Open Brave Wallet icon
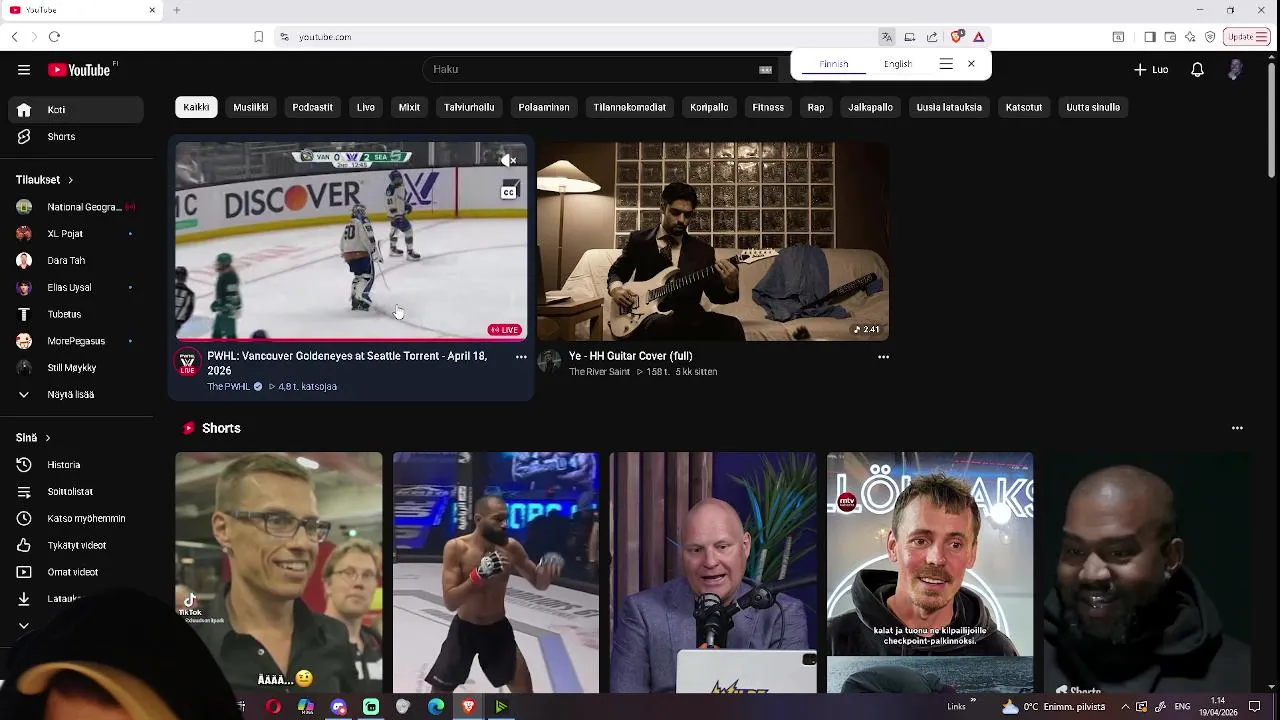Screen dimensions: 1280x720 click(1170, 37)
